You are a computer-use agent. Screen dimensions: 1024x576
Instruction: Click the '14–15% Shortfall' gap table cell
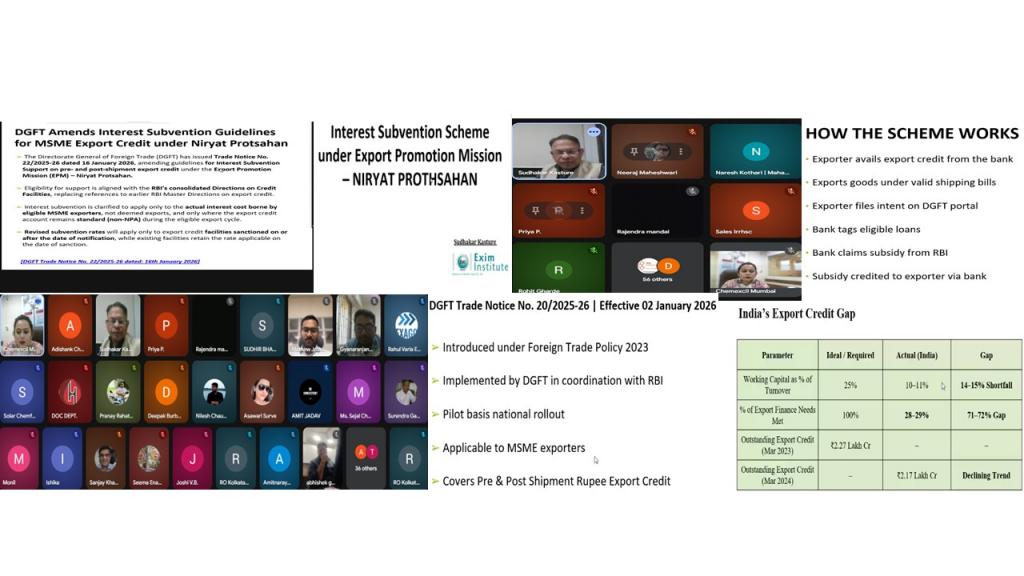coord(985,385)
